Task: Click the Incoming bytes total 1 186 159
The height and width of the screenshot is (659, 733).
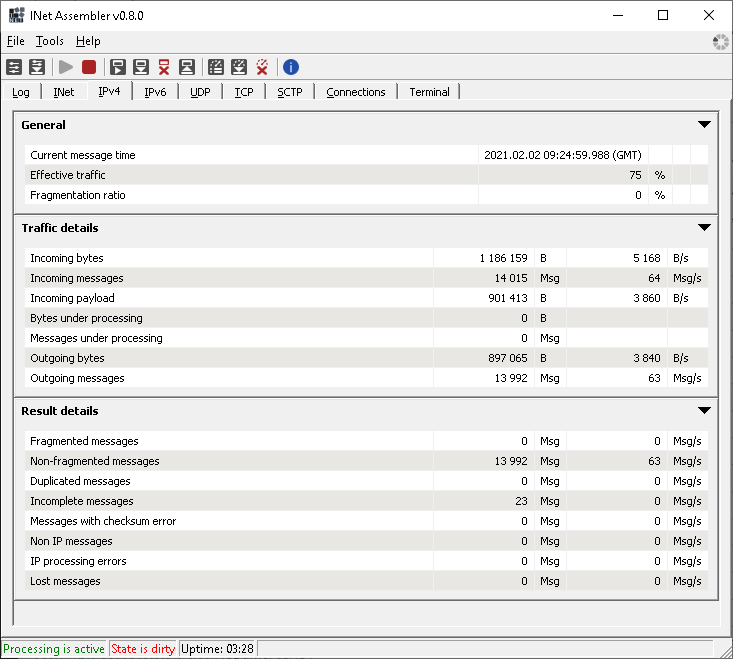Action: (503, 258)
